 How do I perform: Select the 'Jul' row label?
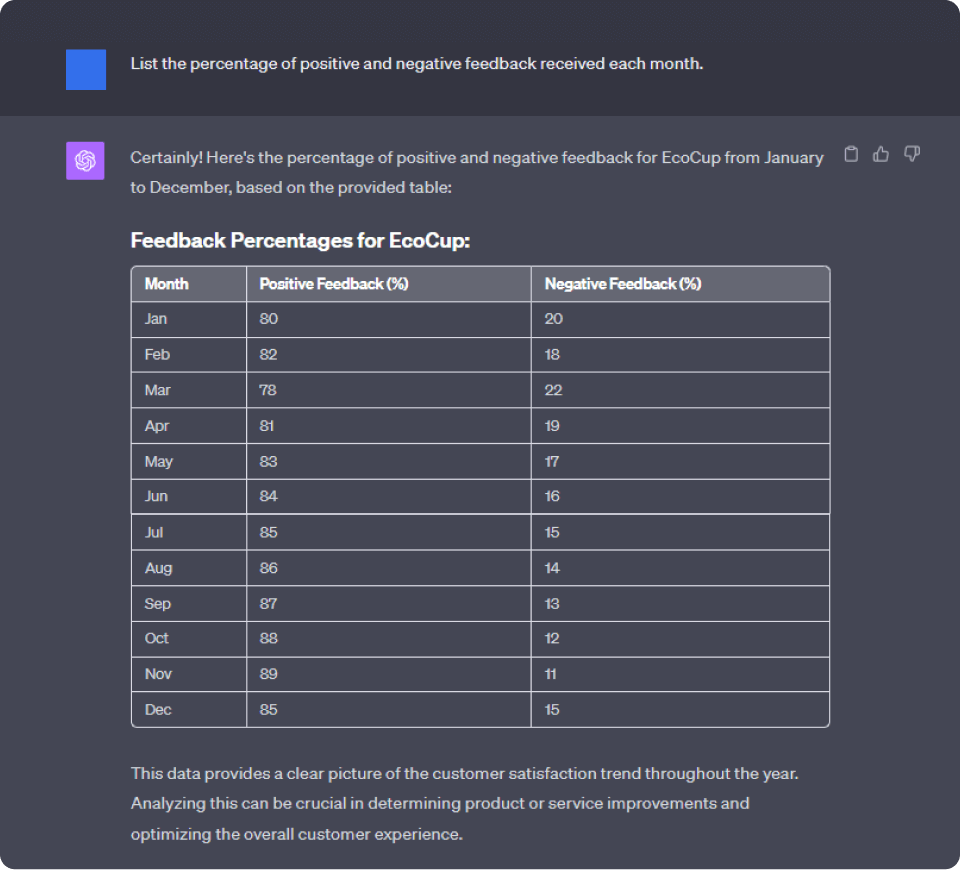[x=154, y=533]
